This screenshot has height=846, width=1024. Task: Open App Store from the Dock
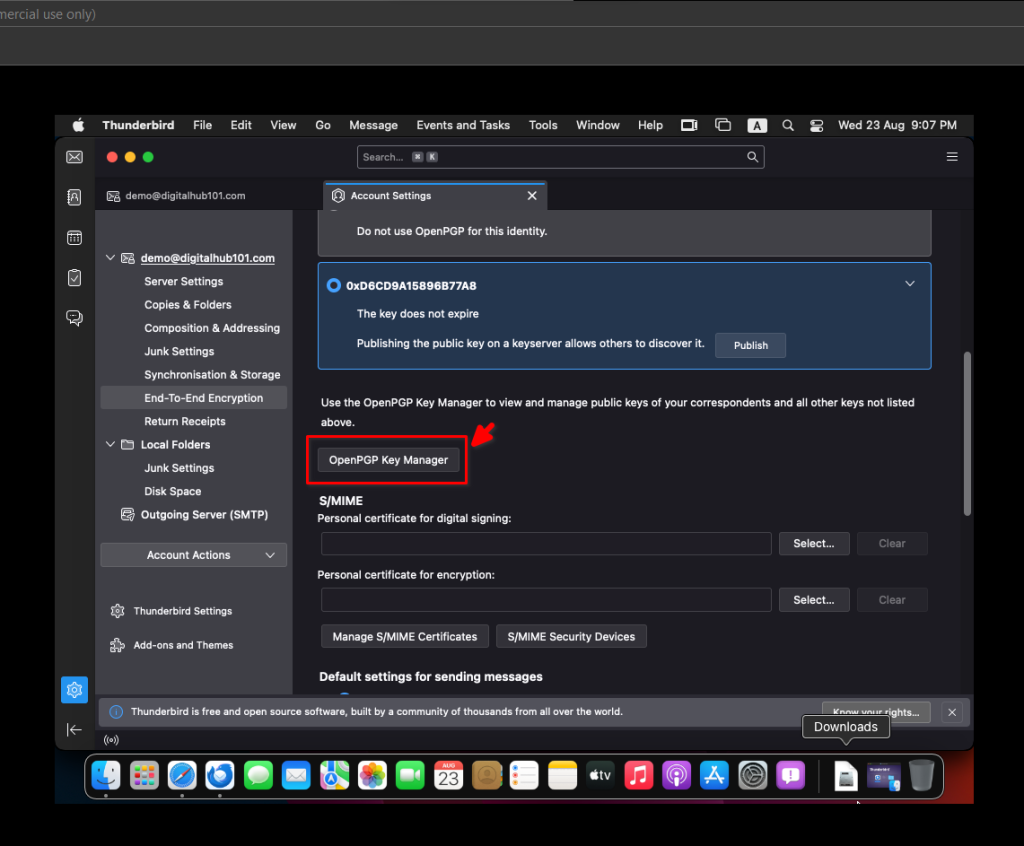pos(714,775)
